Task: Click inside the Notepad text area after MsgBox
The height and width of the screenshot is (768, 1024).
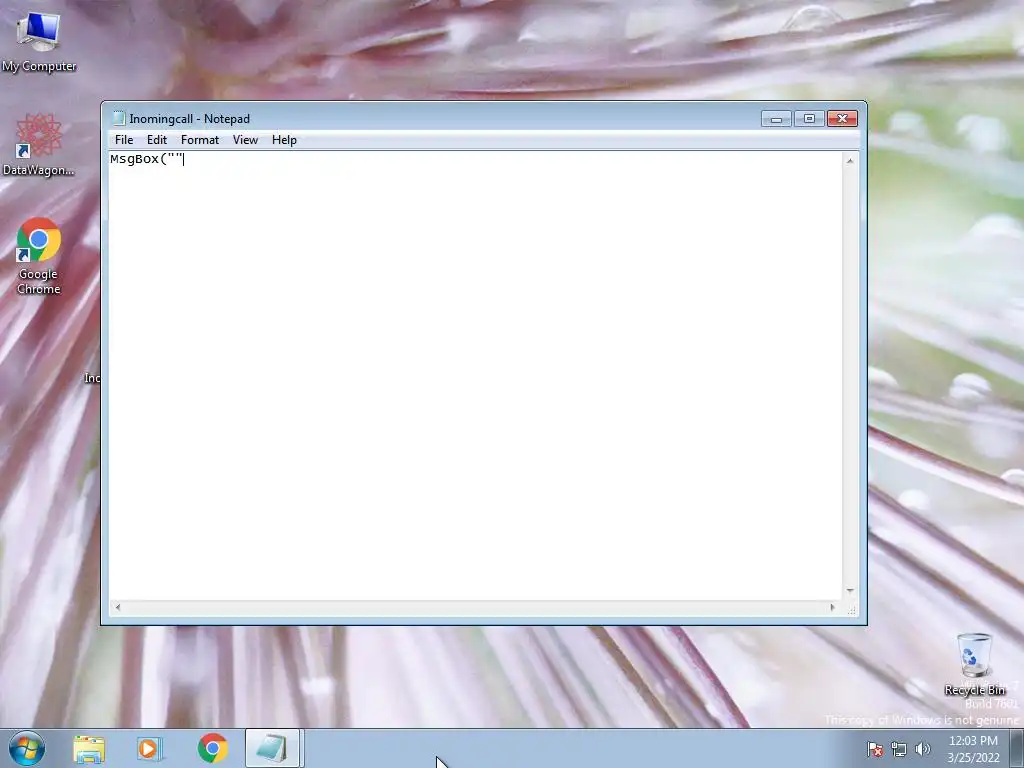Action: pyautogui.click(x=475, y=376)
